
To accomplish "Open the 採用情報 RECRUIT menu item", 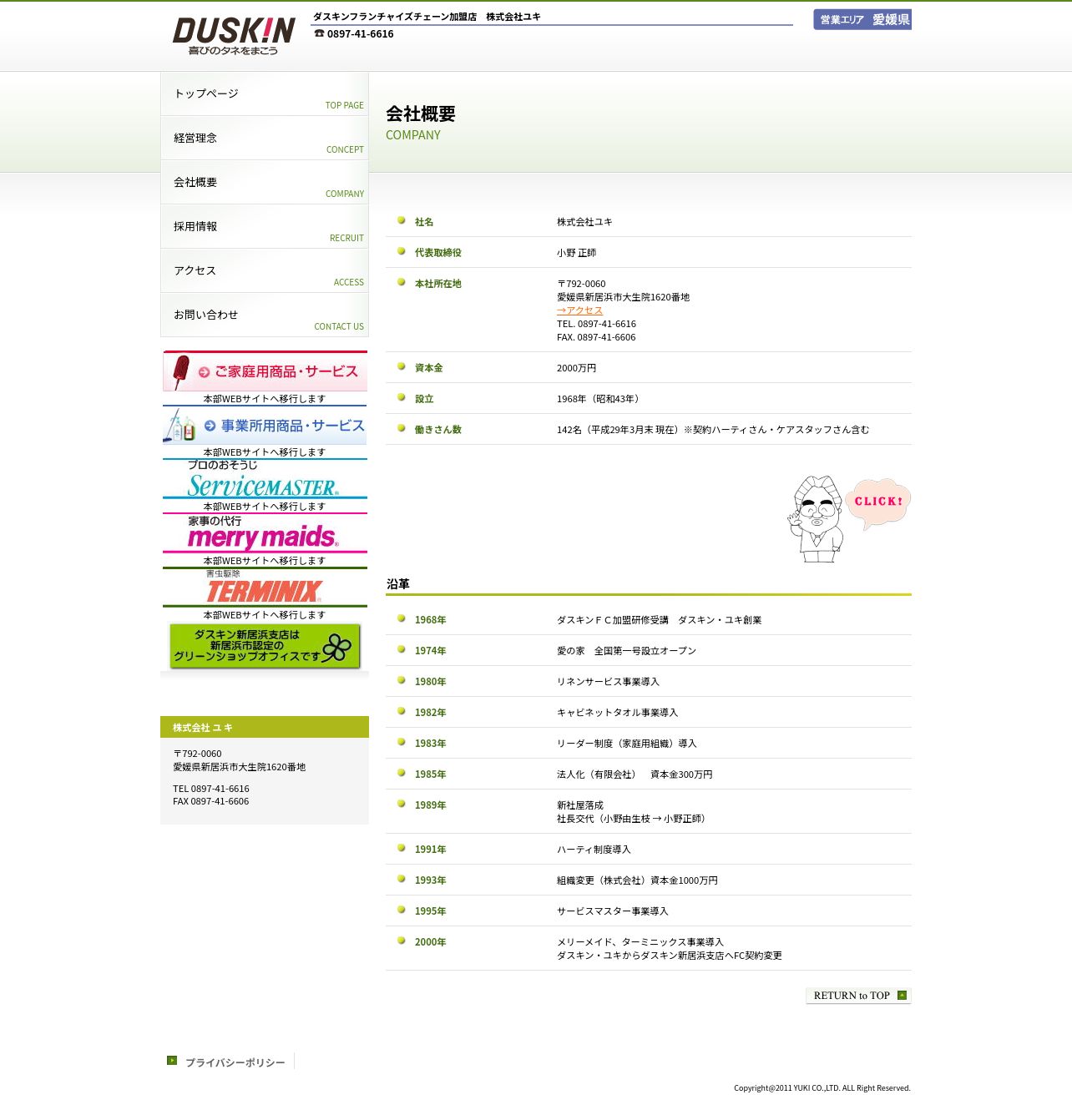I will (x=265, y=226).
